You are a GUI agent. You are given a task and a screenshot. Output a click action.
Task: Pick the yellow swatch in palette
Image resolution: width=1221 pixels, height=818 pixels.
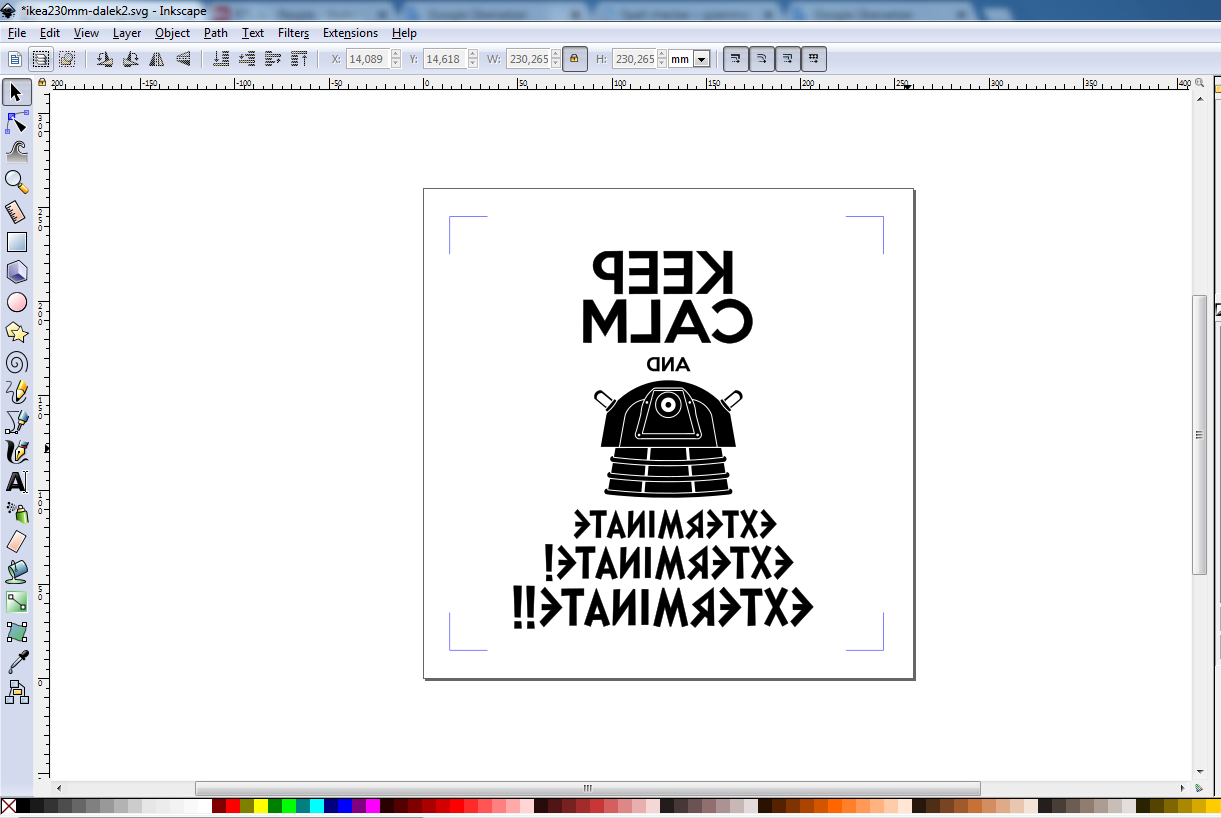(260, 806)
